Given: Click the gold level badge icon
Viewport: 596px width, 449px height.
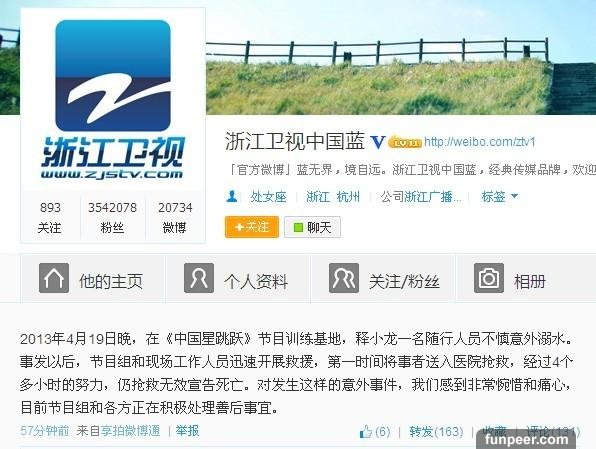Looking at the screenshot, I should tap(404, 142).
